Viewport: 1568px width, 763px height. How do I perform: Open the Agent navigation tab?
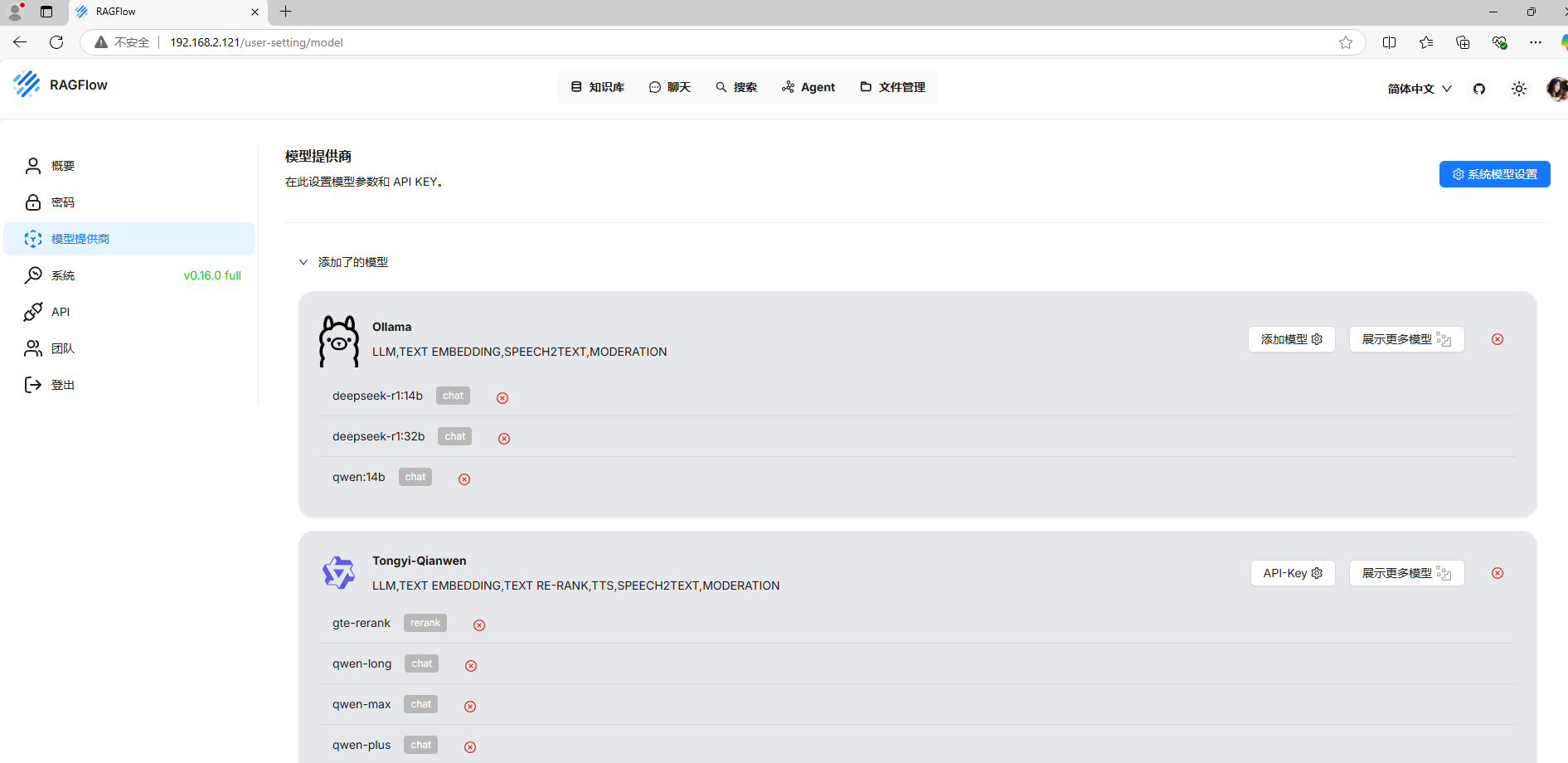808,87
